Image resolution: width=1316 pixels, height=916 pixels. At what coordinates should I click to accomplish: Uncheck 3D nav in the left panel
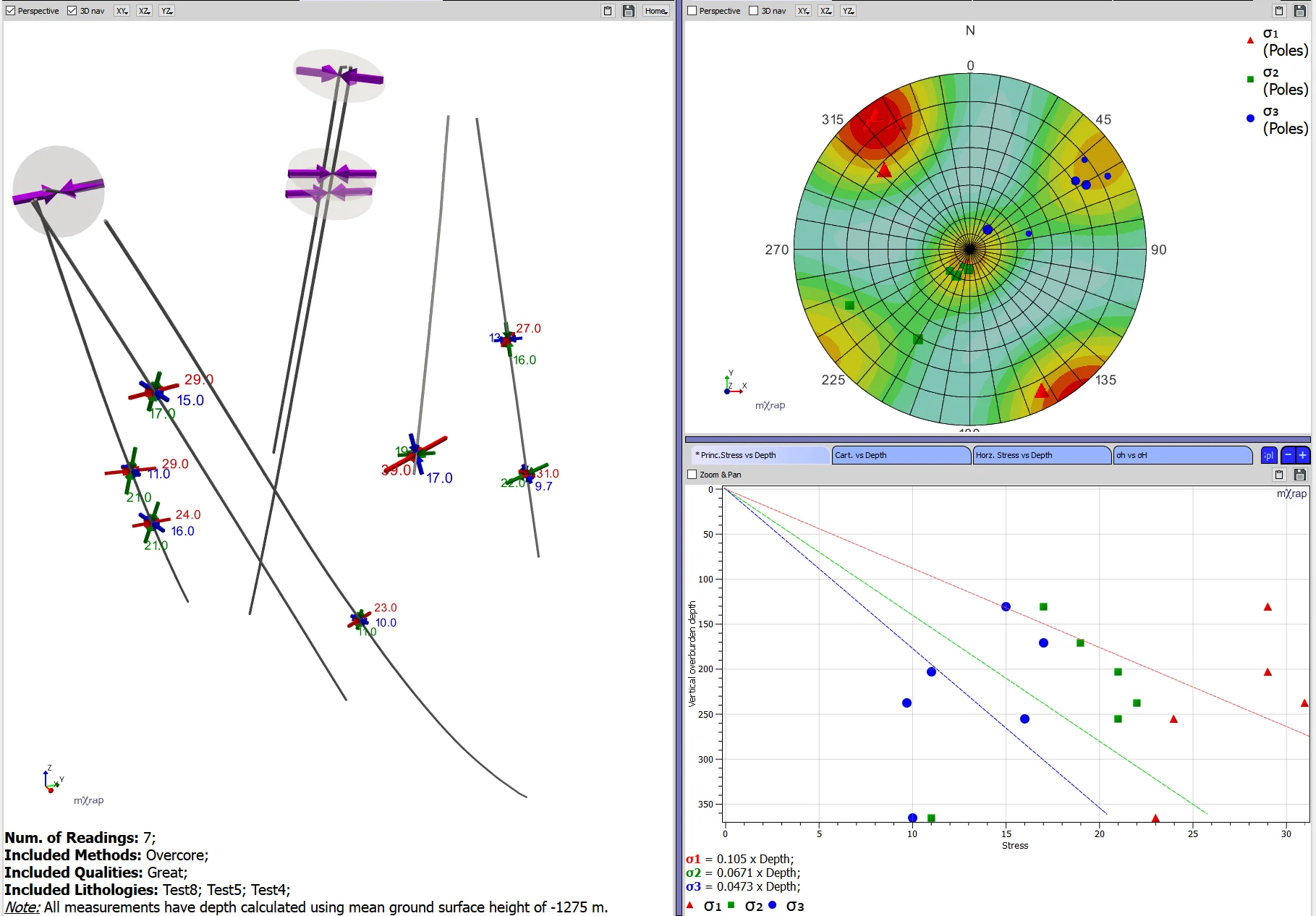[72, 11]
